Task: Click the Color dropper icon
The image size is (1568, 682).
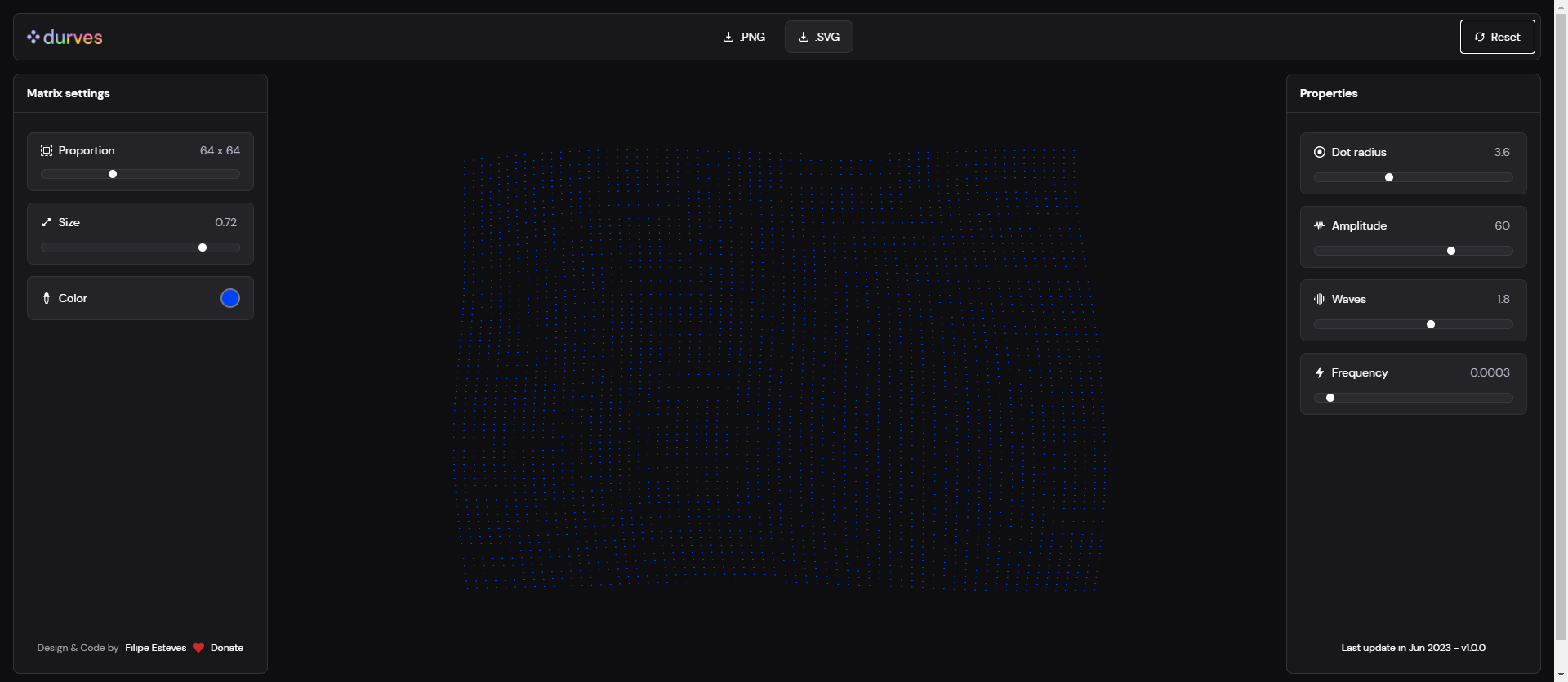Action: tap(47, 298)
